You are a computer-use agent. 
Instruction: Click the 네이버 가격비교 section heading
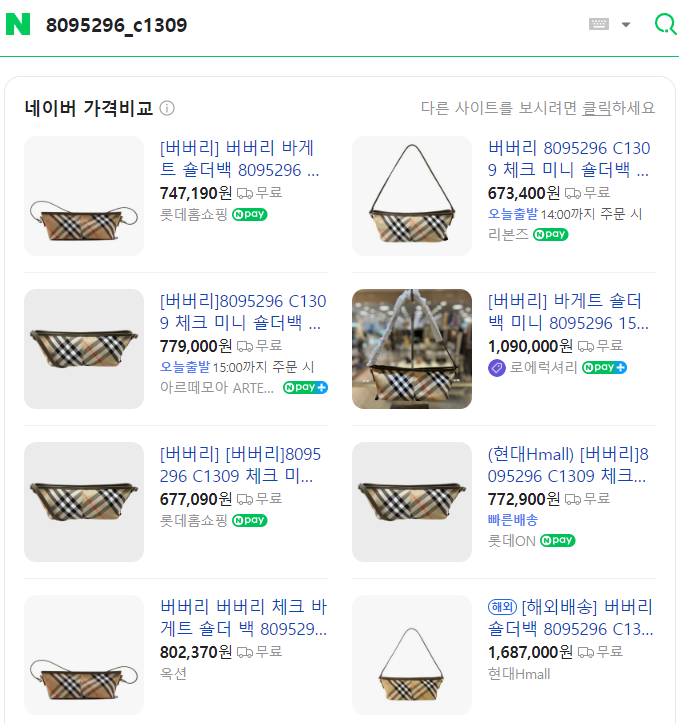[88, 108]
